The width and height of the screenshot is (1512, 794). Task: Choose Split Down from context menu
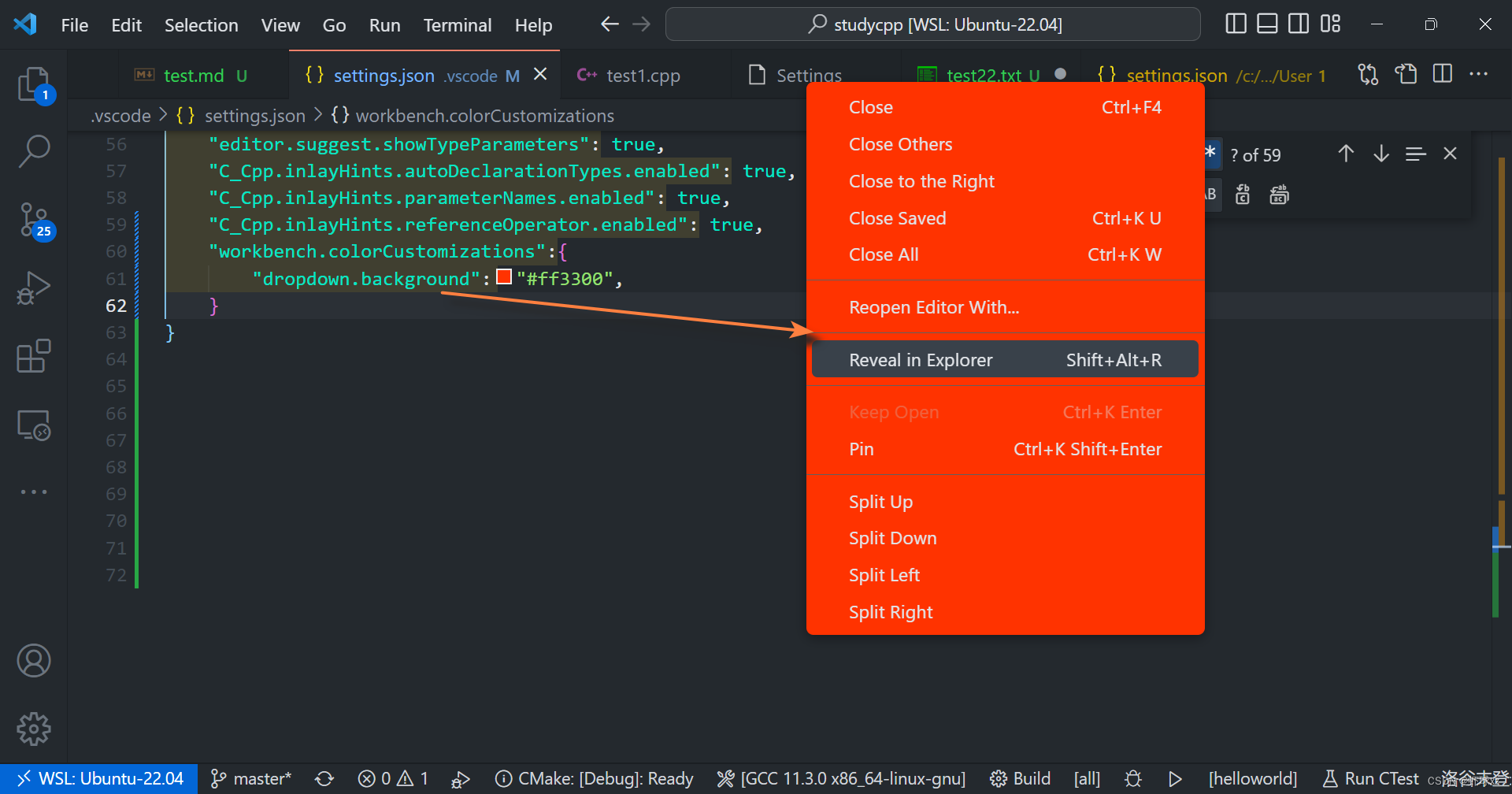click(1005, 538)
